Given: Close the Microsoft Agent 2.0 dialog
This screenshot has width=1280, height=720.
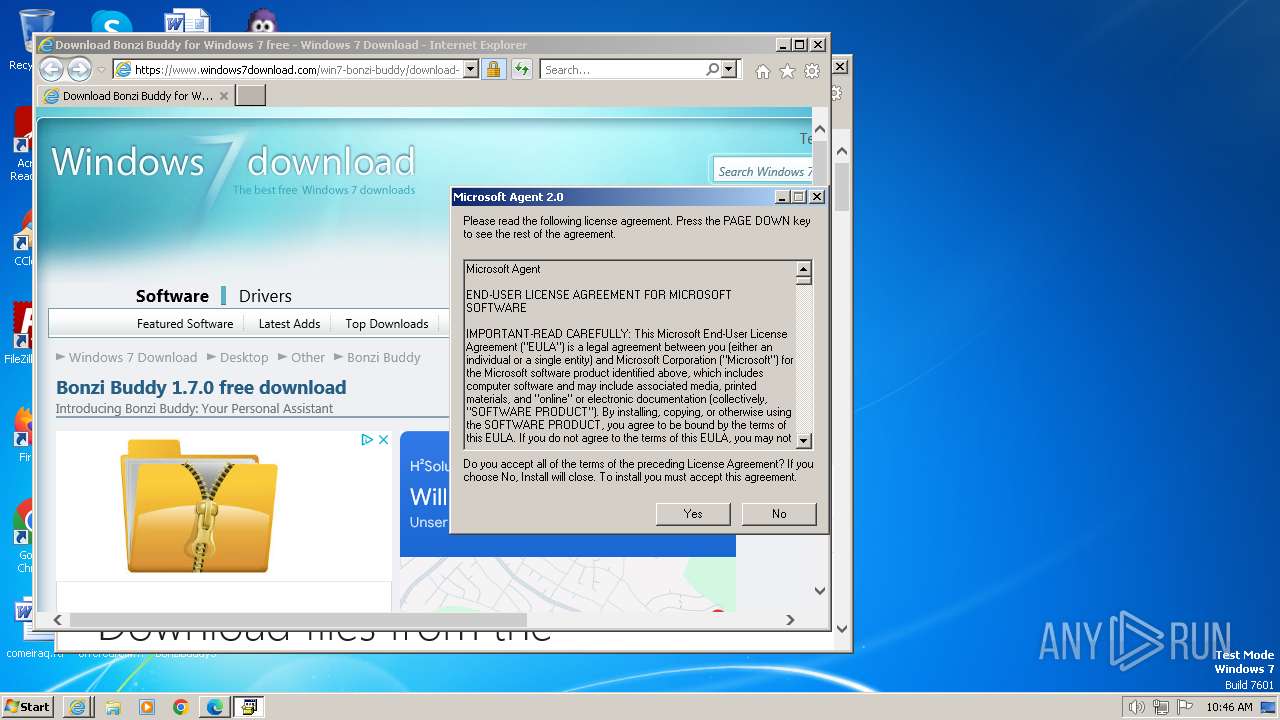Looking at the screenshot, I should 817,197.
